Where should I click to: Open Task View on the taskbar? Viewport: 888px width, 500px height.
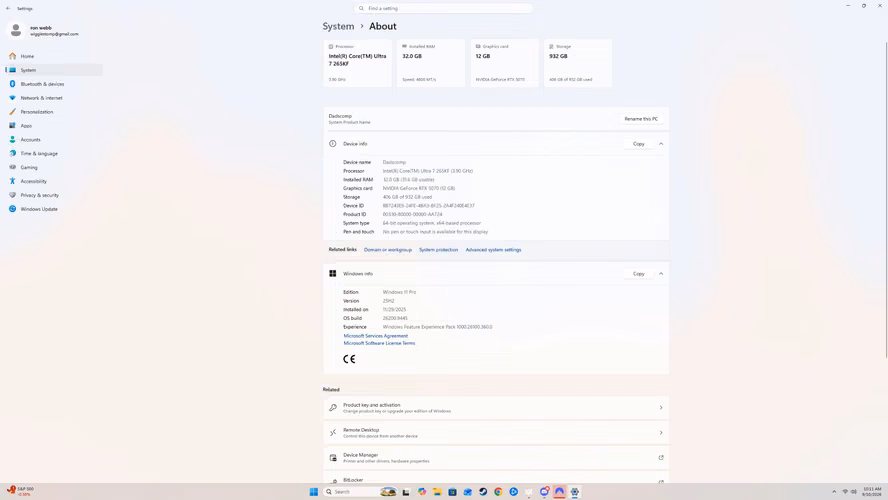click(x=406, y=492)
